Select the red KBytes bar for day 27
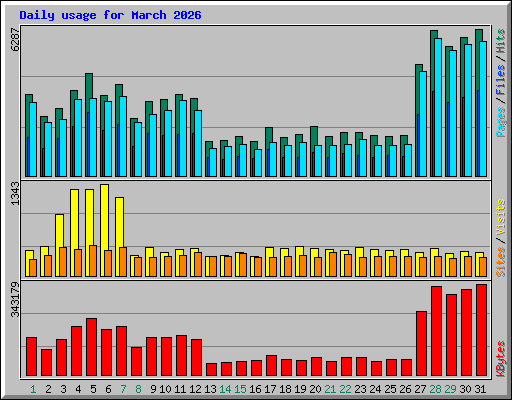Image resolution: width=512 pixels, height=400 pixels. pos(422,344)
